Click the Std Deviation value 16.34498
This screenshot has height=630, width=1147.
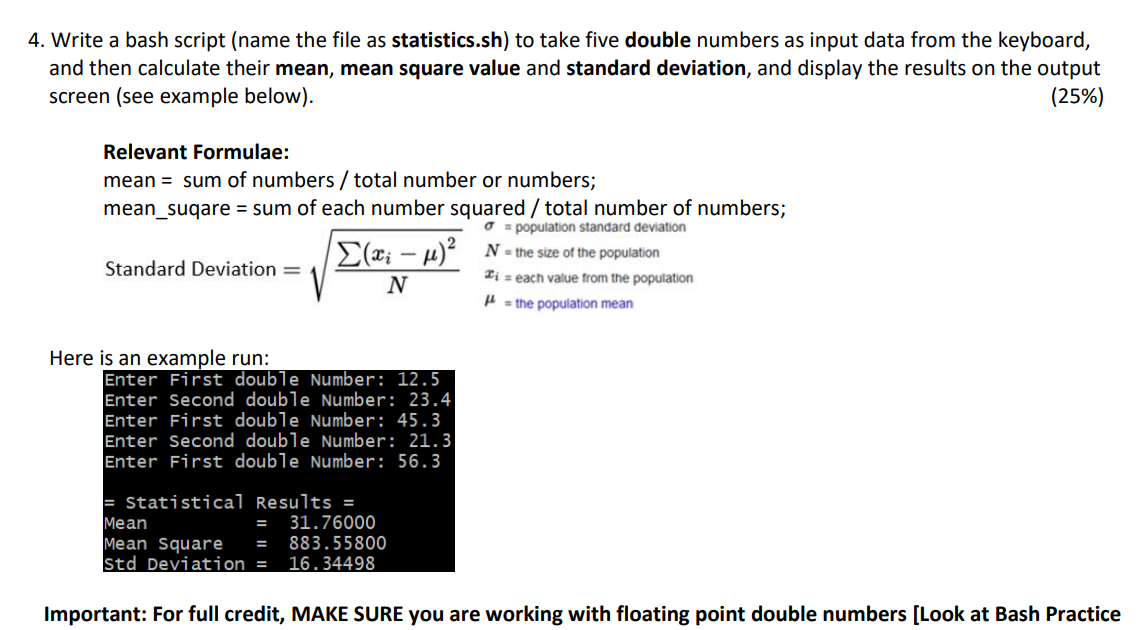[x=331, y=563]
